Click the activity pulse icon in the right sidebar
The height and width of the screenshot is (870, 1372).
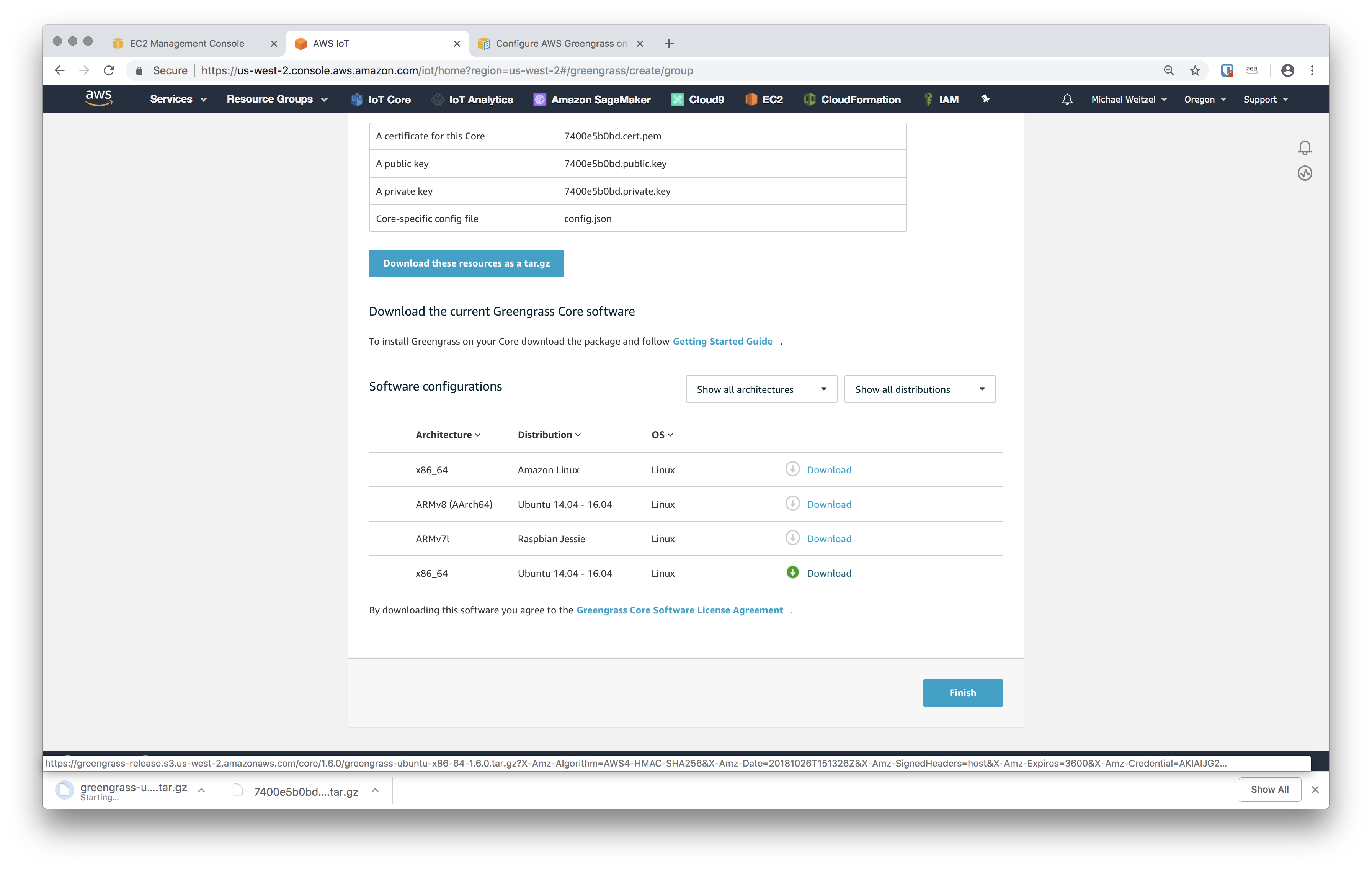click(1304, 173)
